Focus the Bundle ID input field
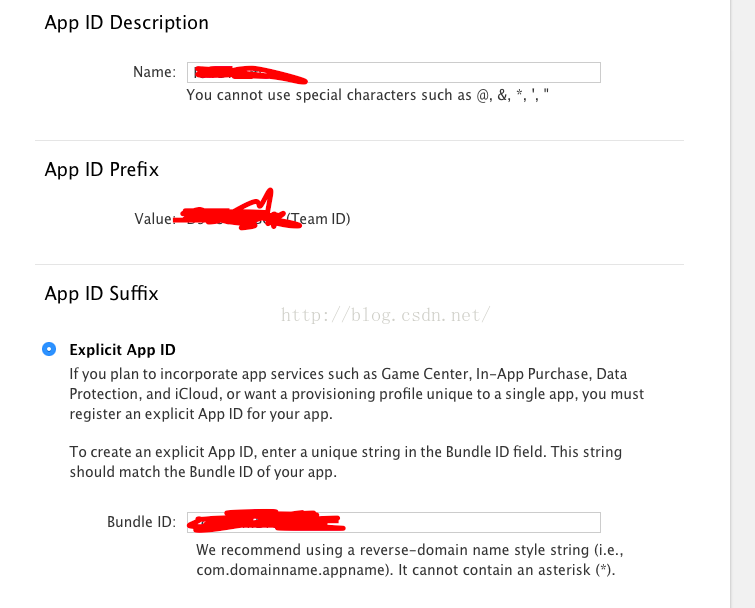 [470, 522]
